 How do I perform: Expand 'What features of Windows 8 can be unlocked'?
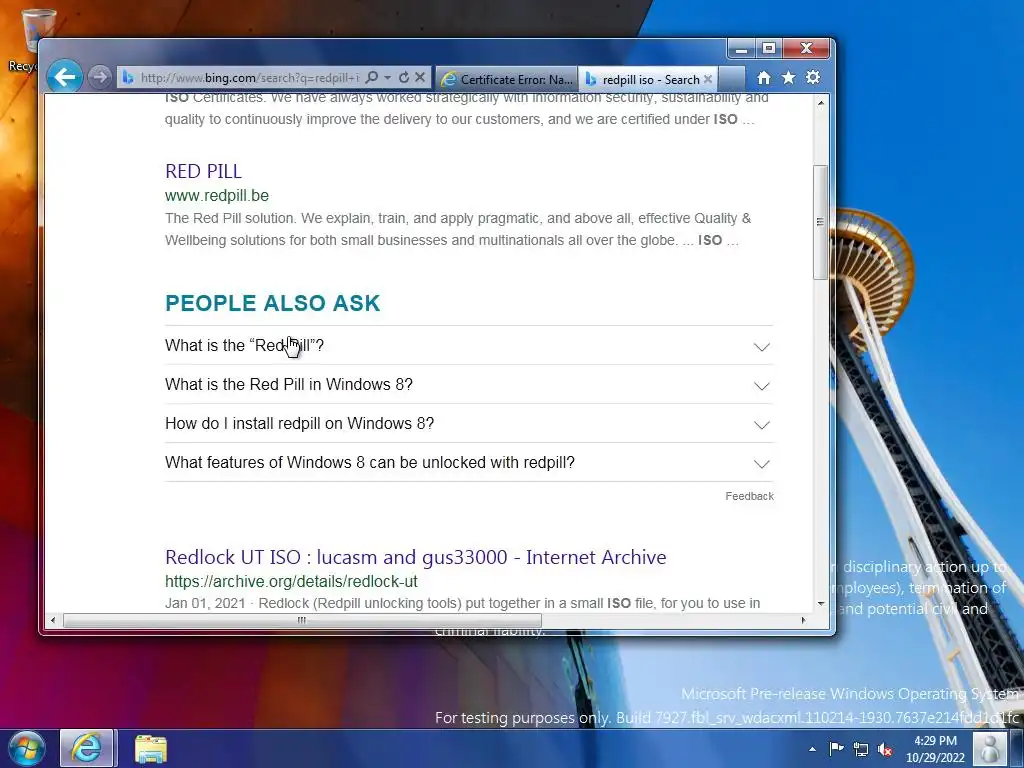click(x=468, y=463)
